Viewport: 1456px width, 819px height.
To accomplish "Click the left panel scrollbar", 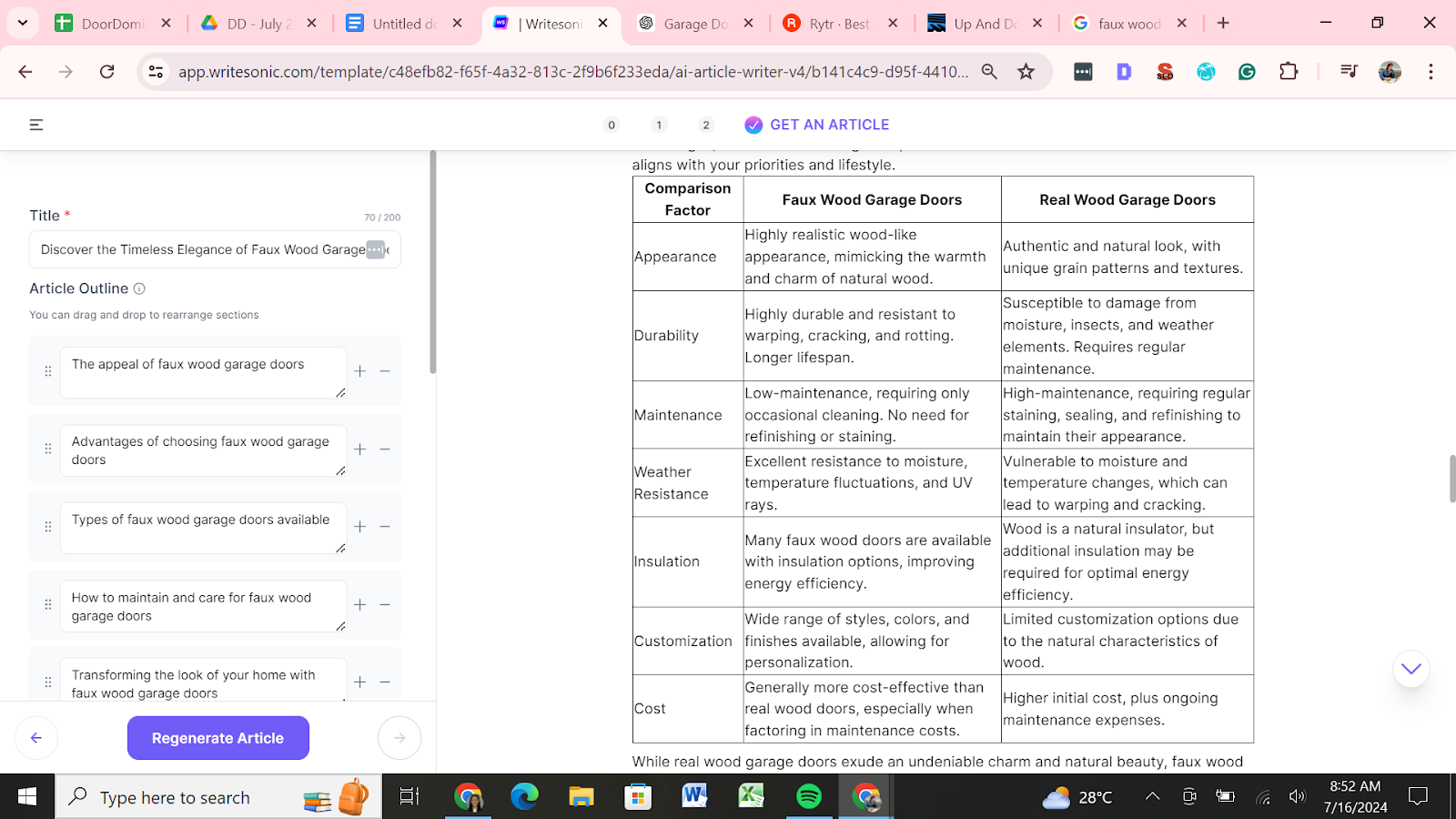I will coord(433,262).
